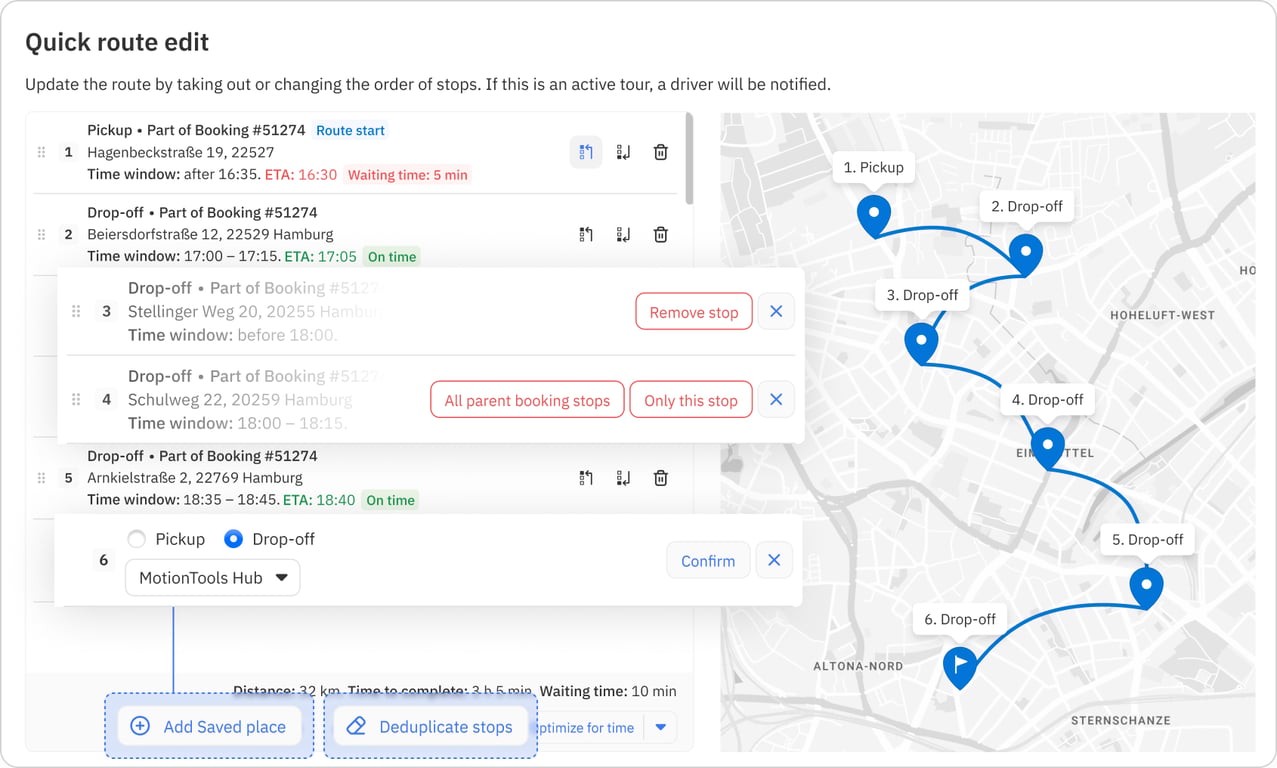Delete stop 5 Arnkielstraße with trash icon
The height and width of the screenshot is (768, 1277).
661,478
